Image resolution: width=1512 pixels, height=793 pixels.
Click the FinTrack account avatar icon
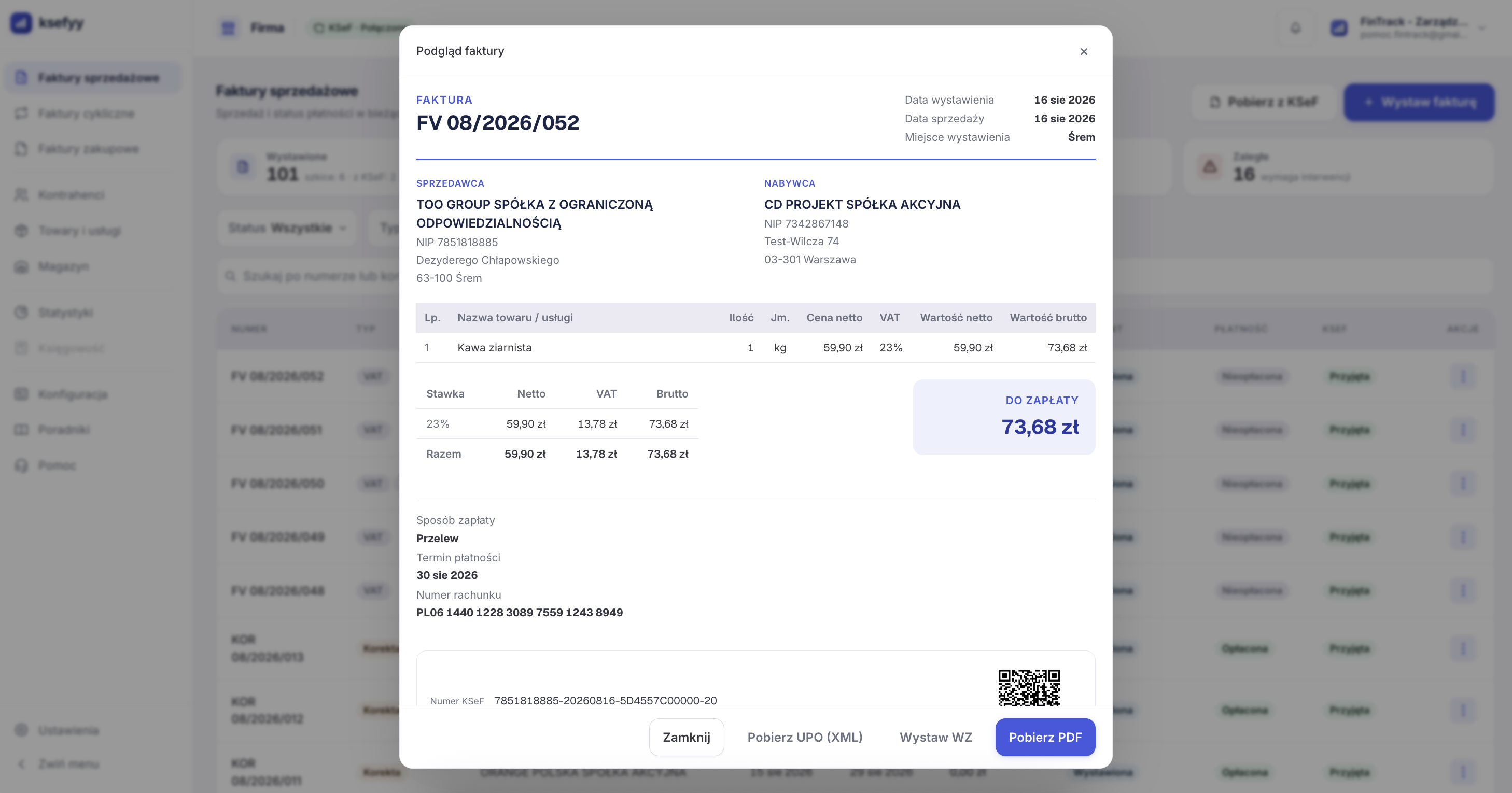[1339, 27]
